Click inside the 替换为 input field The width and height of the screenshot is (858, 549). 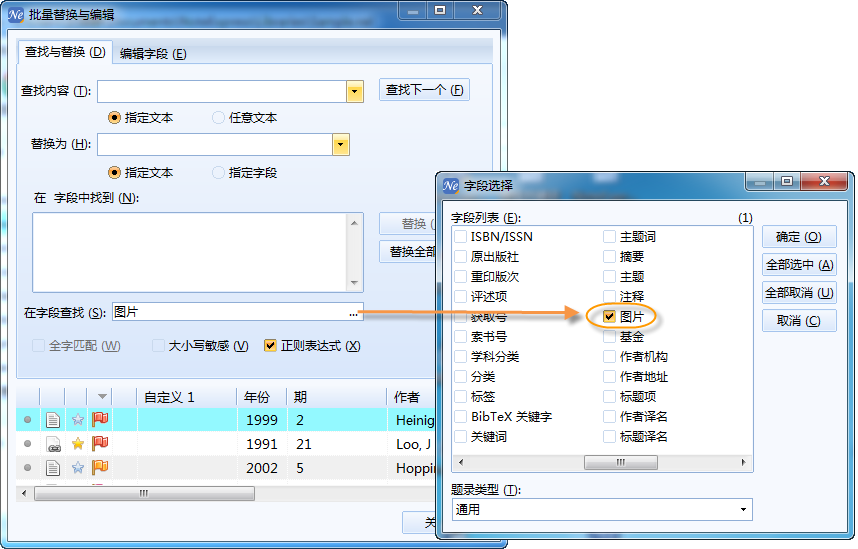(x=215, y=145)
